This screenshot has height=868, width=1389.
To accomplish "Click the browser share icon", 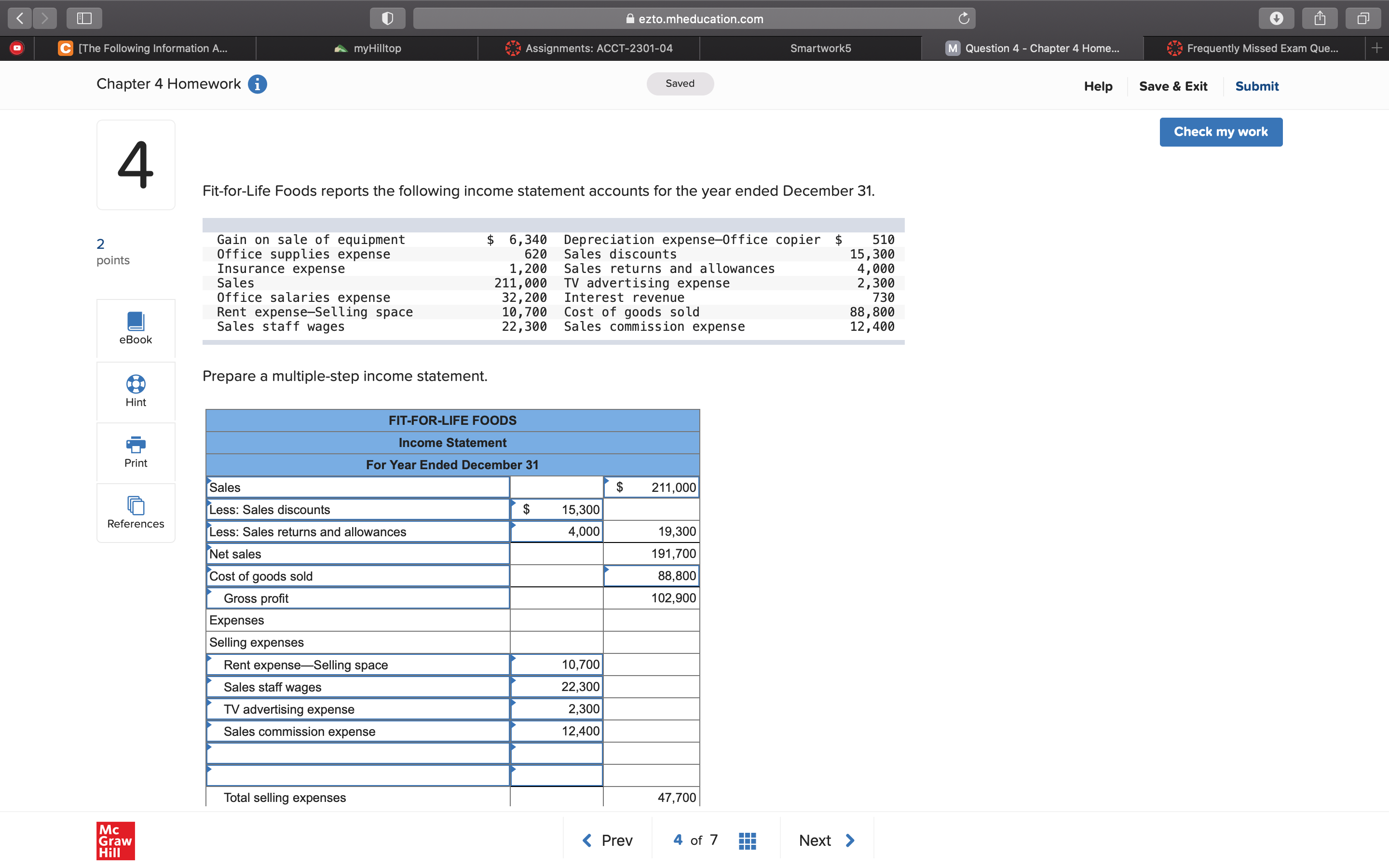I will 1320,18.
